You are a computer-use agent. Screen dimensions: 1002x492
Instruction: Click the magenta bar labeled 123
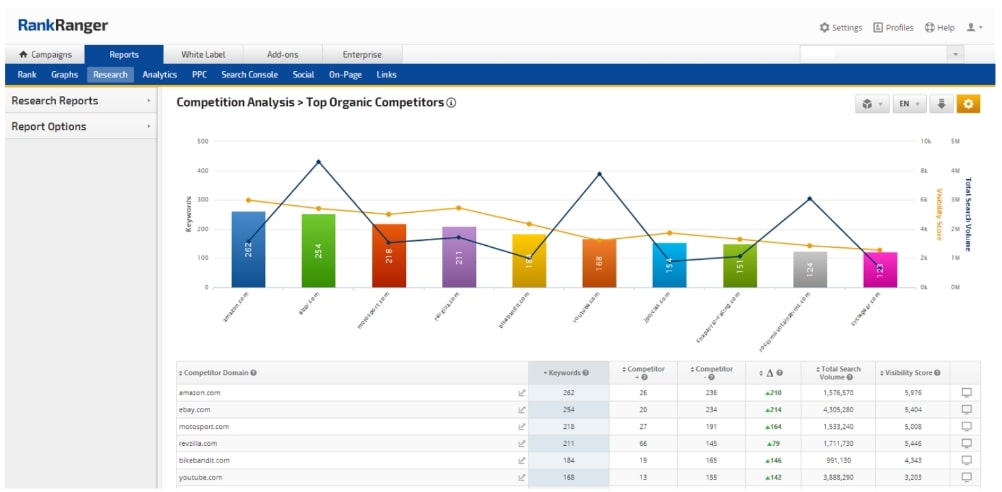[x=880, y=270]
